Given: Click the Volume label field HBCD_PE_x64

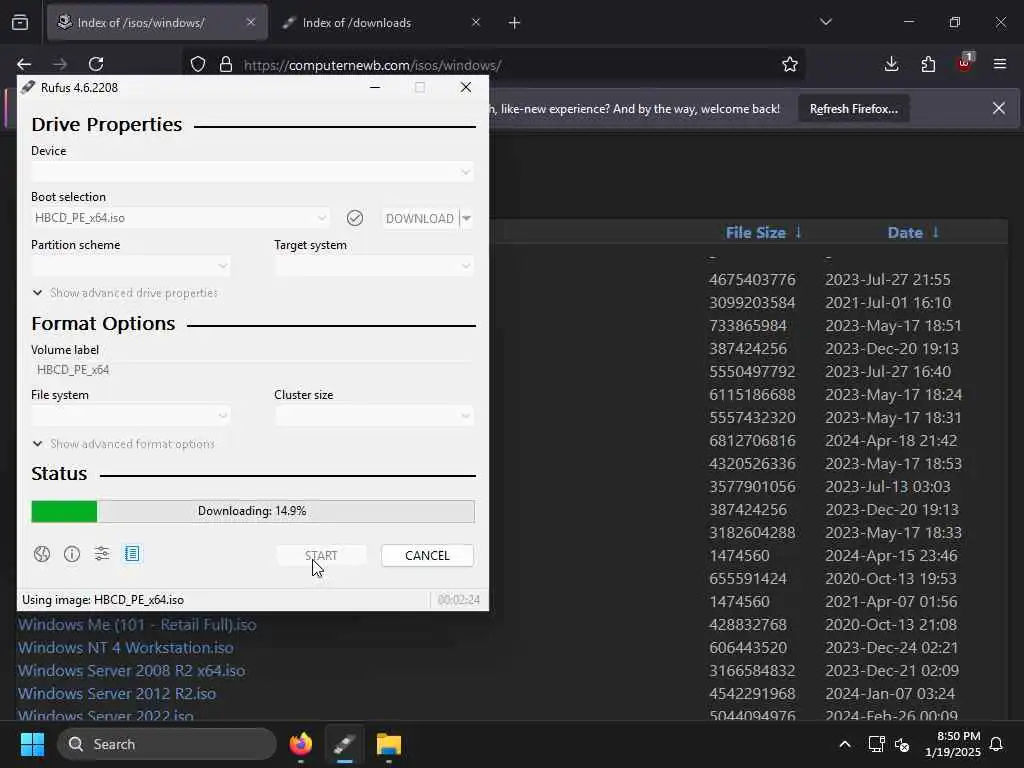Looking at the screenshot, I should click(252, 370).
